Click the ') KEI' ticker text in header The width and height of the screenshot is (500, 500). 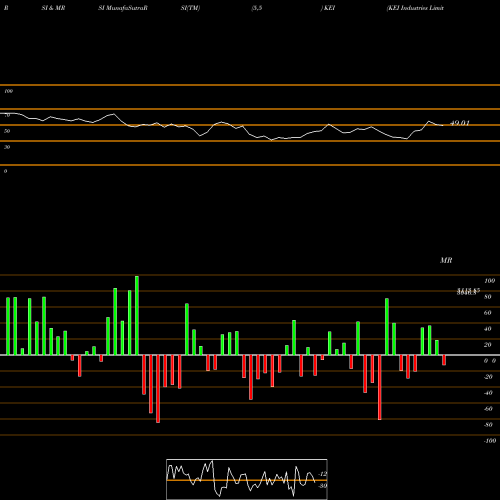point(328,8)
